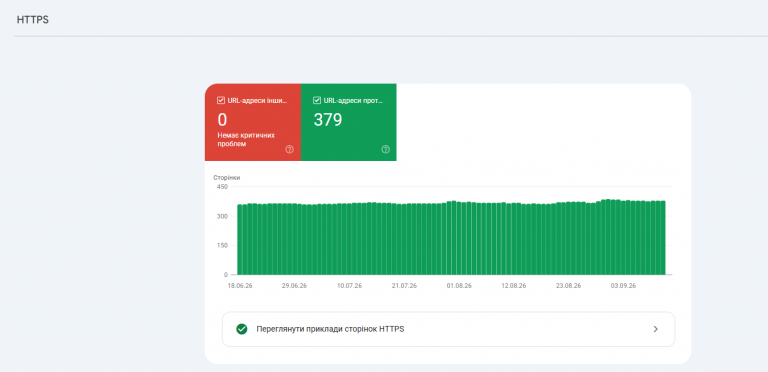
Task: Click the 01.08.26 date label
Action: point(459,286)
